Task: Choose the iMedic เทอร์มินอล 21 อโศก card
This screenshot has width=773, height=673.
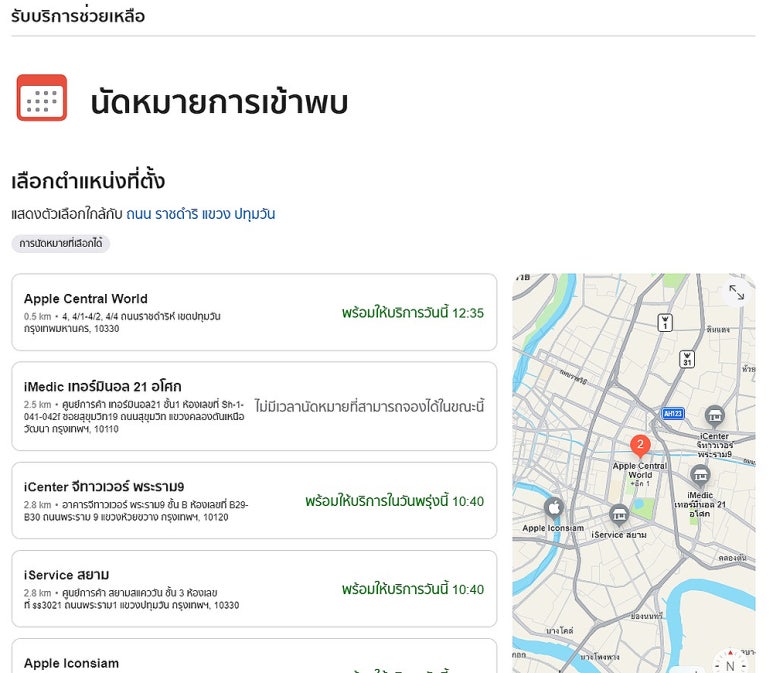Action: (254, 406)
